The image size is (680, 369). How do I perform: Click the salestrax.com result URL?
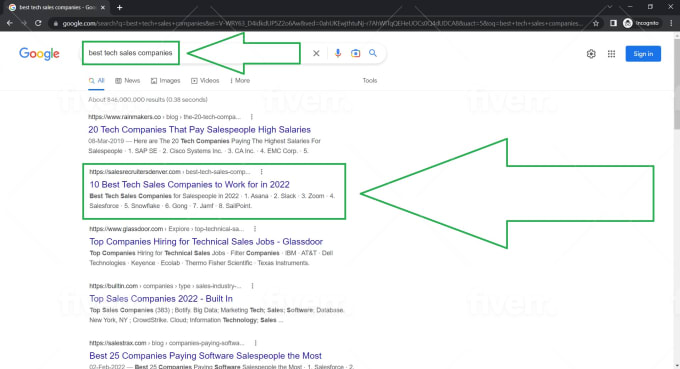[167, 343]
